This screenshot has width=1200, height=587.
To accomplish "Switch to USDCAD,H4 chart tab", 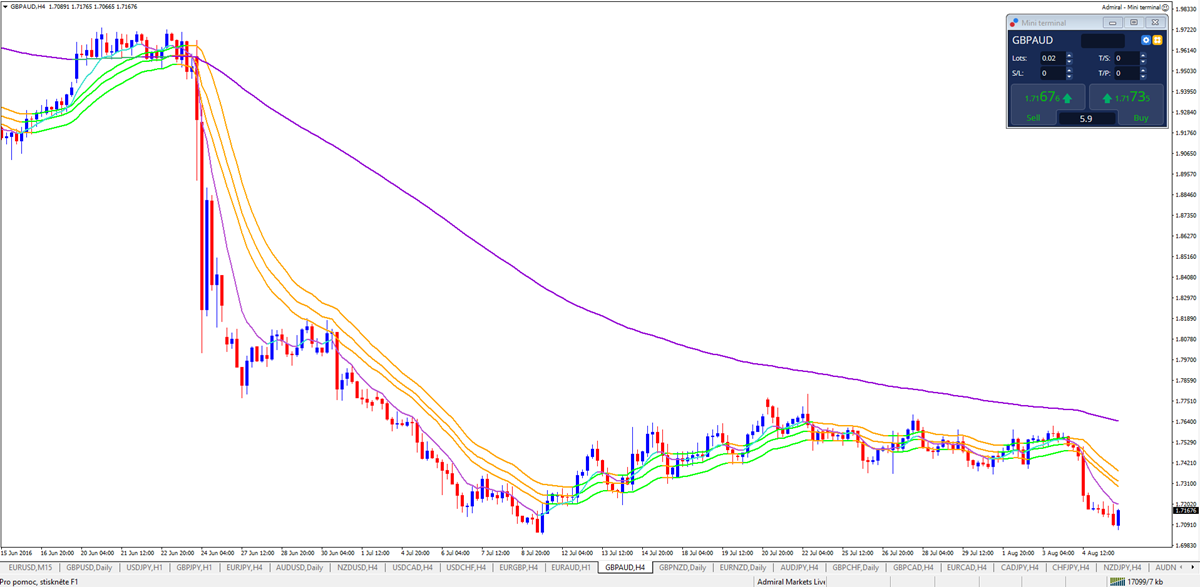I will point(413,567).
